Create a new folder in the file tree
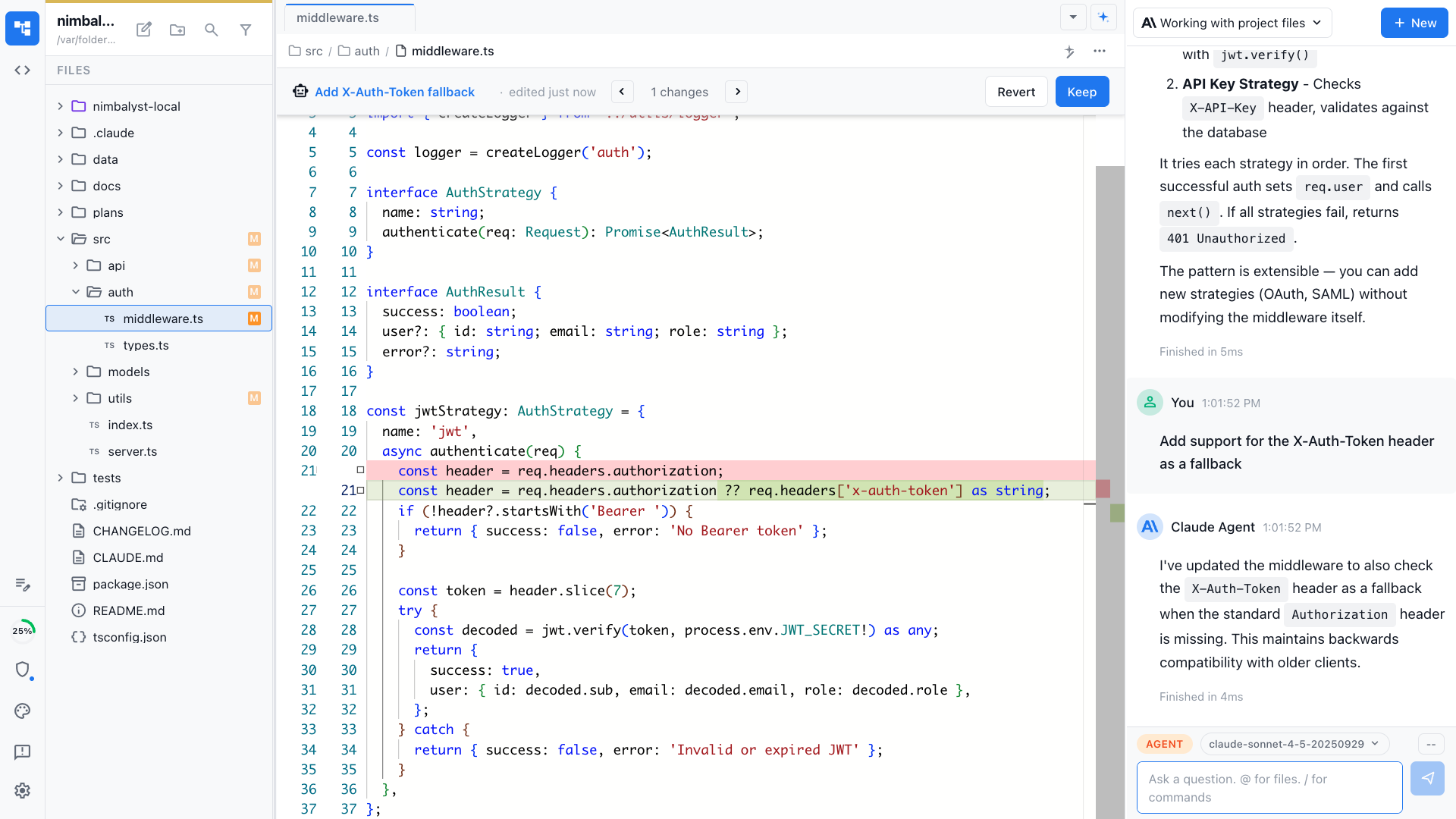1456x819 pixels. pos(177,30)
